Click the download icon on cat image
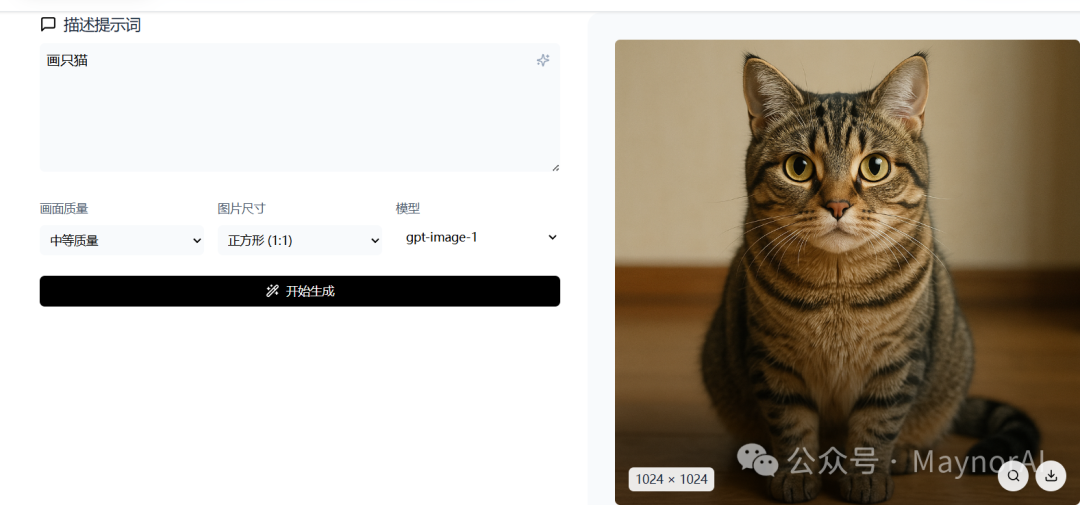 tap(1051, 475)
